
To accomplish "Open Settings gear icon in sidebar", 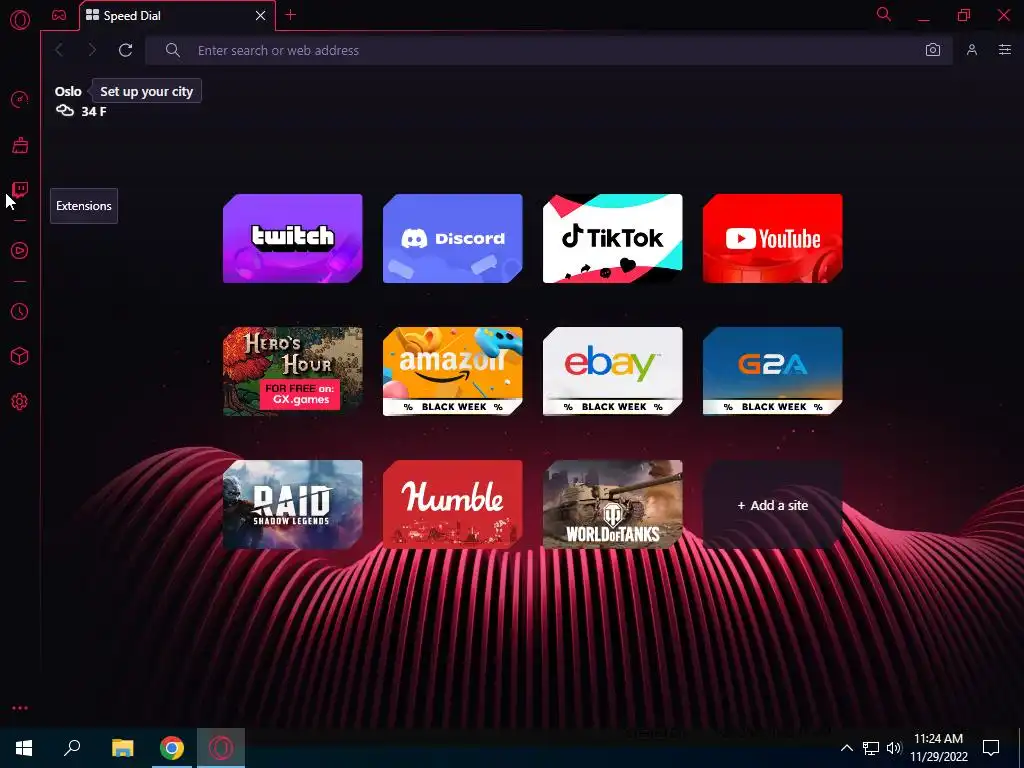I will [20, 402].
